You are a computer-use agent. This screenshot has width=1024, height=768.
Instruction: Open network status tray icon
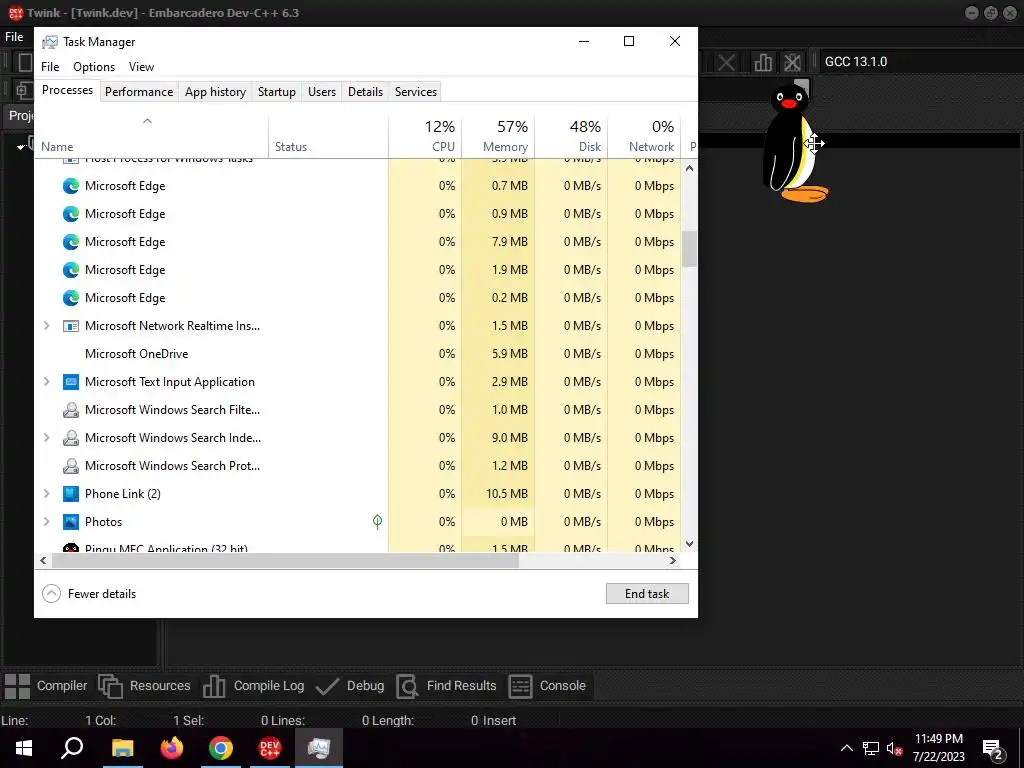click(871, 748)
